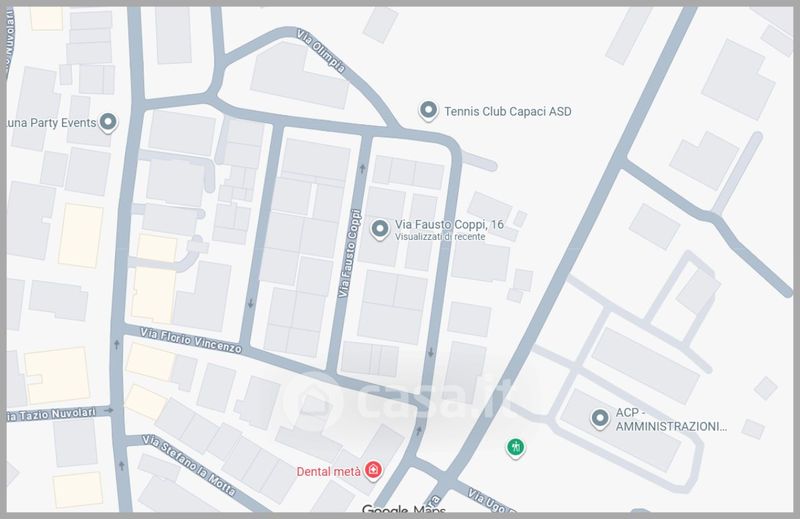Click the Via Olimpia street name
This screenshot has height=519, width=800.
[x=321, y=51]
